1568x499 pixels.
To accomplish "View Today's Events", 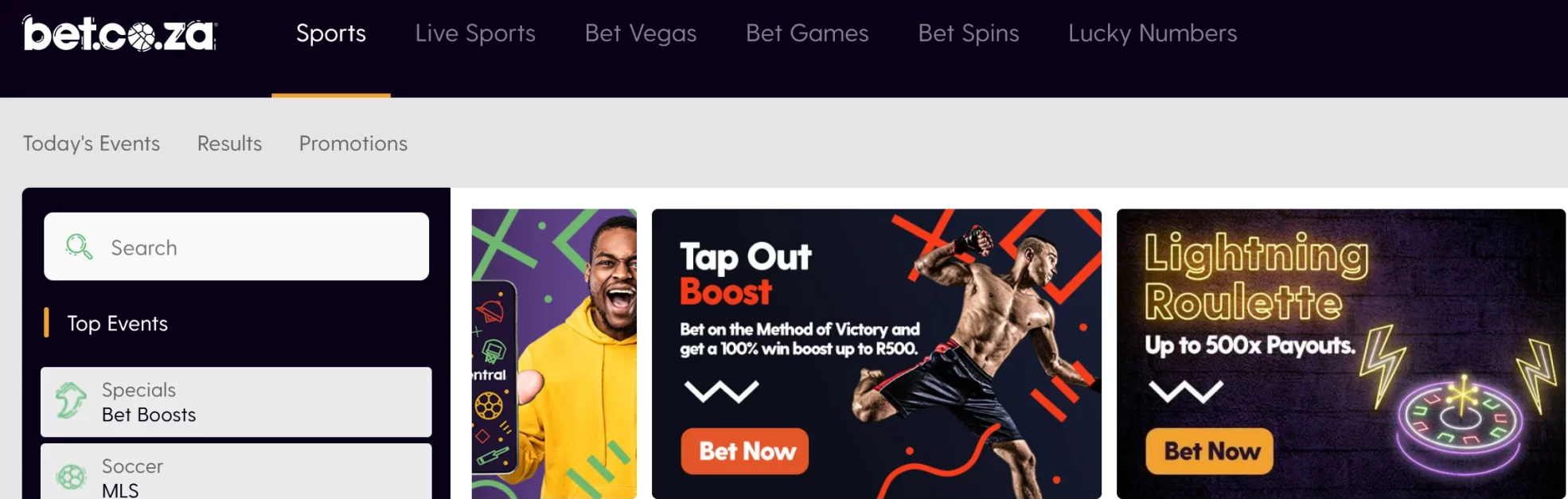I will pyautogui.click(x=92, y=143).
